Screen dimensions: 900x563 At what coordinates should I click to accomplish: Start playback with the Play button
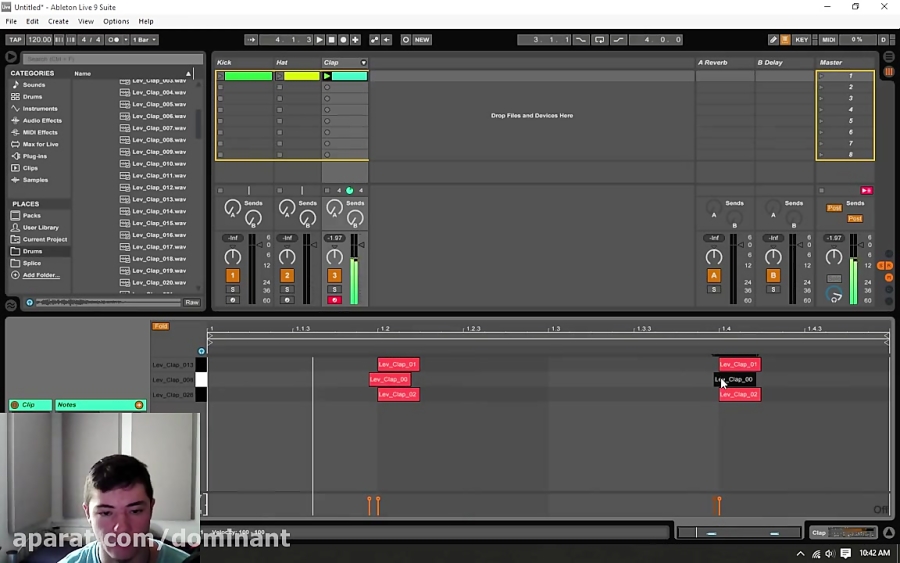coord(319,40)
